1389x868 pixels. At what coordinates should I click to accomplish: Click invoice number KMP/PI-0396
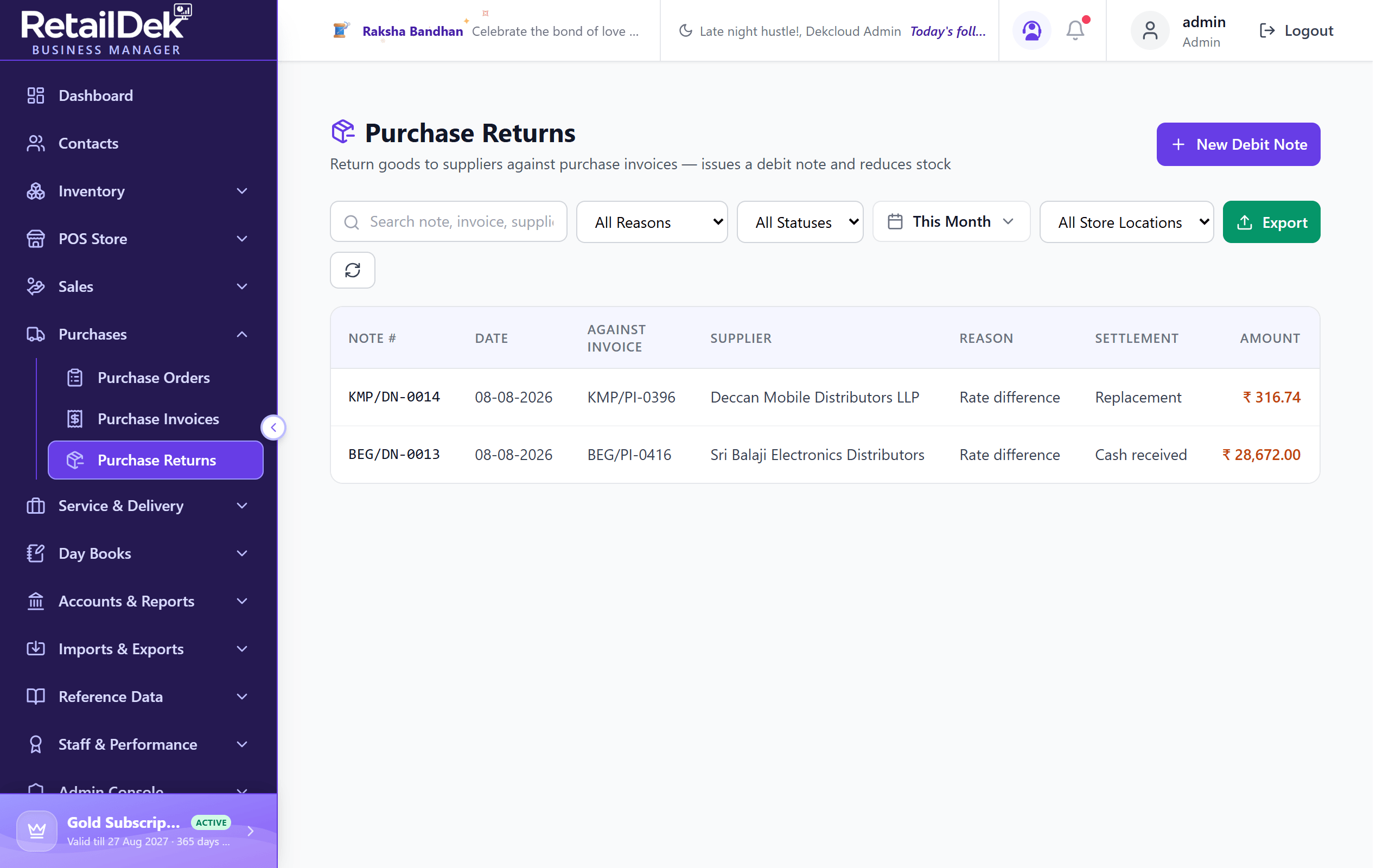pyautogui.click(x=631, y=397)
